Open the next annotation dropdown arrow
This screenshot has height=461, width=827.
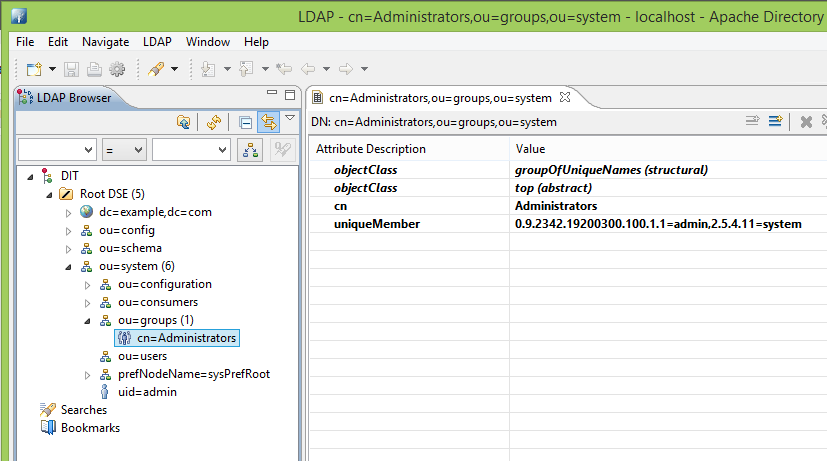[227, 69]
